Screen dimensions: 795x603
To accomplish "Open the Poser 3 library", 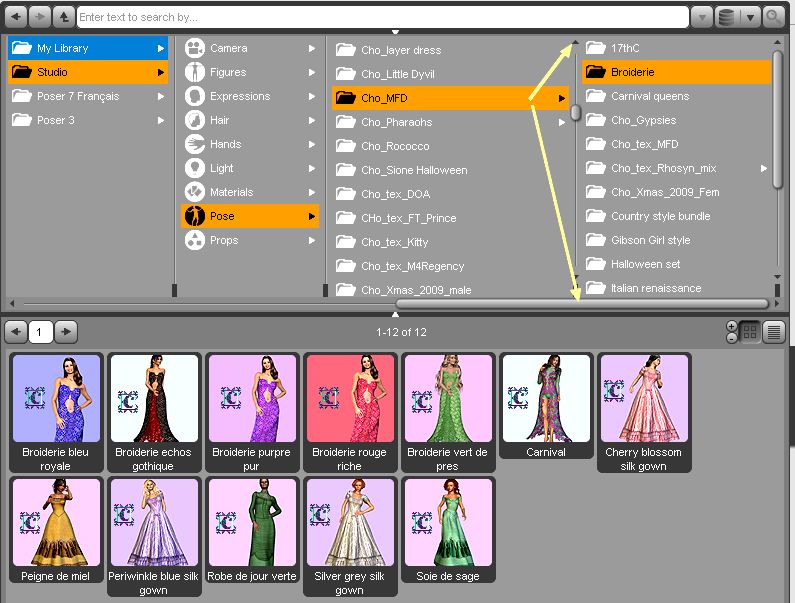I will click(x=88, y=120).
